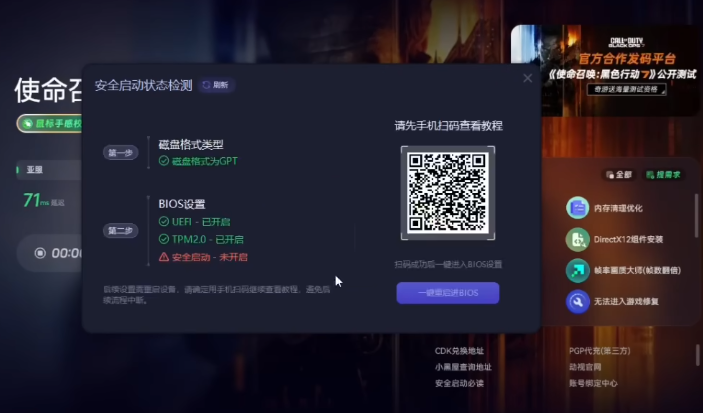This screenshot has height=413, width=703.
Task: Switch to the 搜需求 tab
Action: point(663,174)
